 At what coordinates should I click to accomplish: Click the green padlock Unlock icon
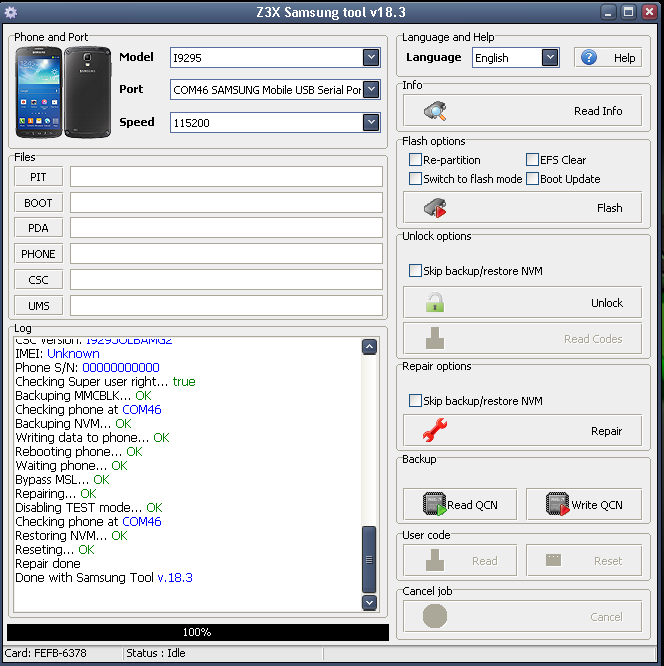point(435,303)
